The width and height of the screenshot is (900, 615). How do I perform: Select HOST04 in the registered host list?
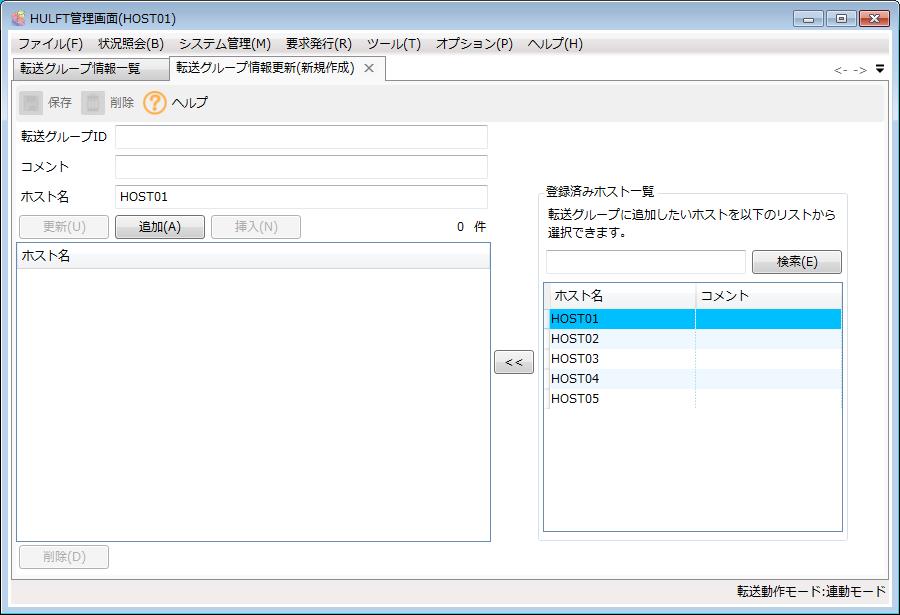695,379
